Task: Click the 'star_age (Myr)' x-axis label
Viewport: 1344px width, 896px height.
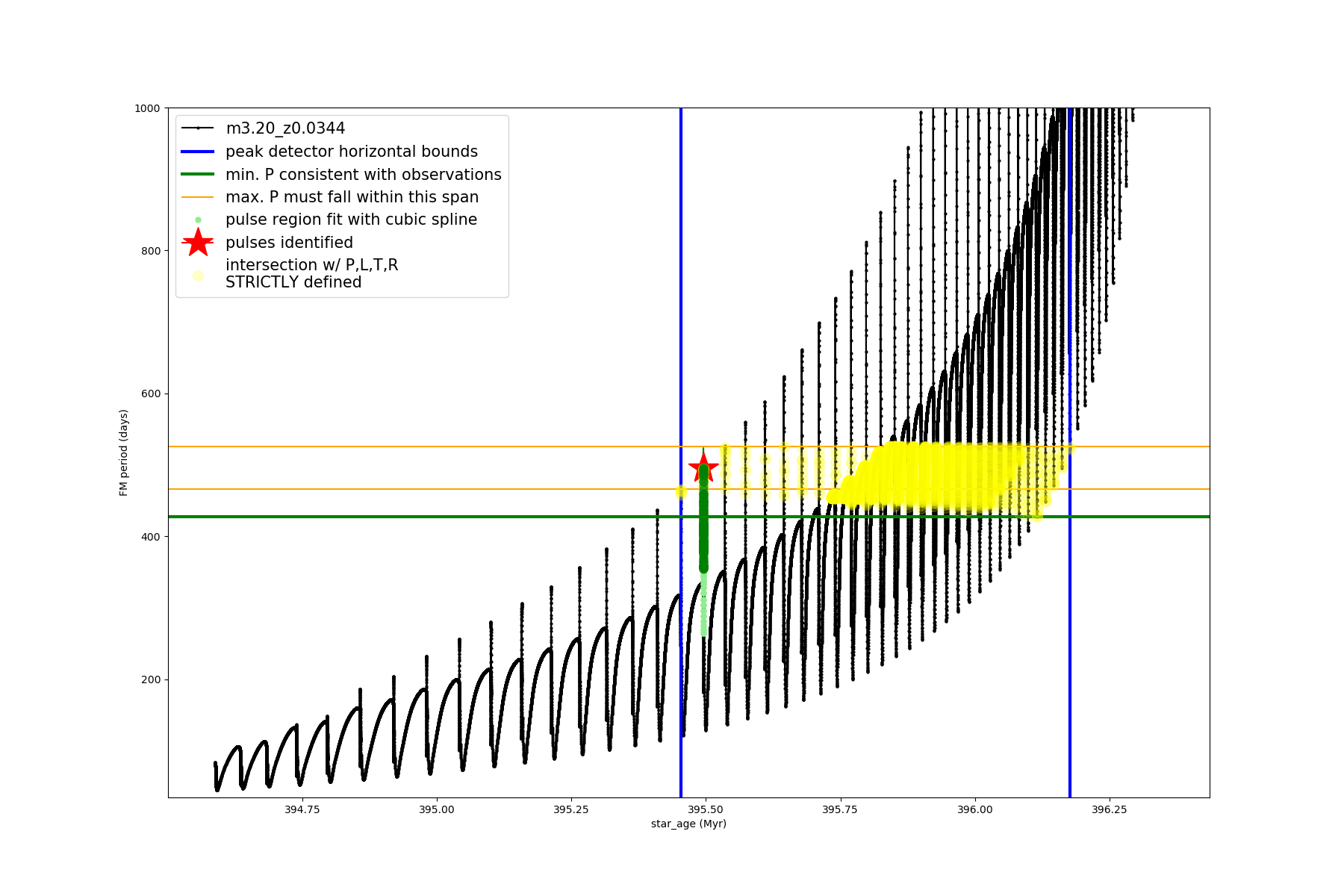Action: click(688, 824)
